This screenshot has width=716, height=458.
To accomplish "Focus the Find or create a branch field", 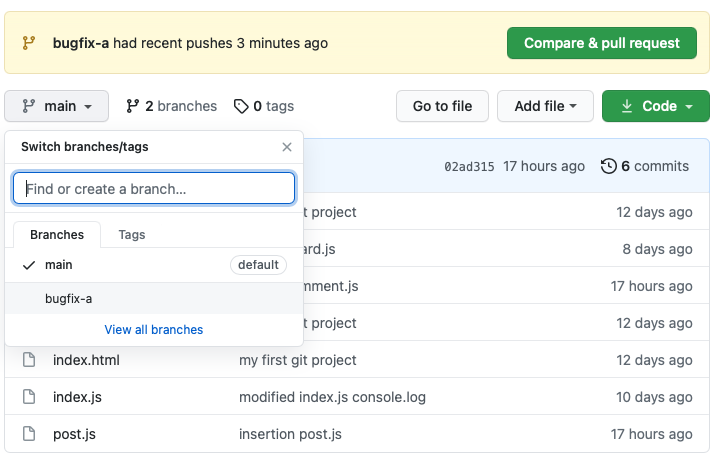I will click(x=154, y=188).
